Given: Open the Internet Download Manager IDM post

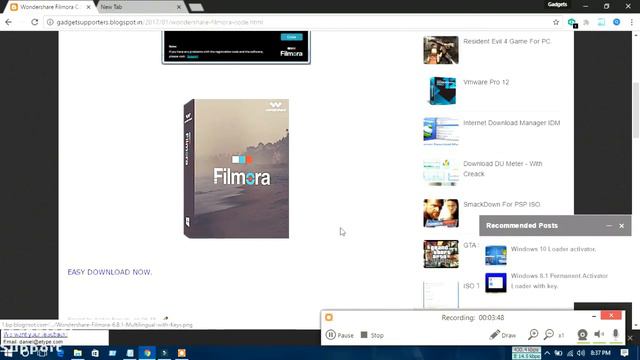Looking at the screenshot, I should 511,123.
